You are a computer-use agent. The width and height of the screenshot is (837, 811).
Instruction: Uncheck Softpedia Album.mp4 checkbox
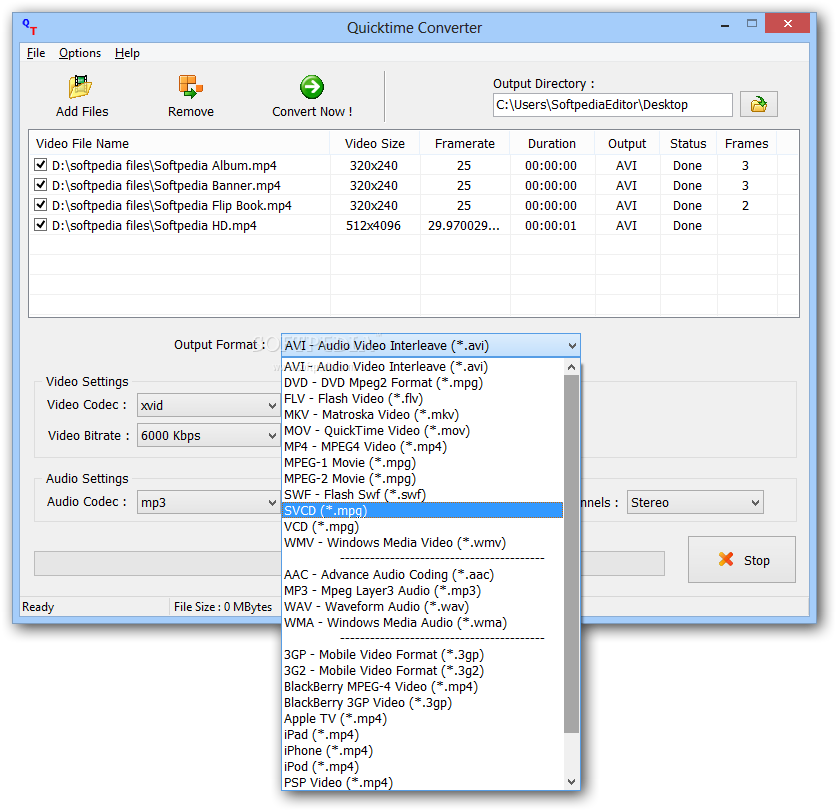click(41, 165)
